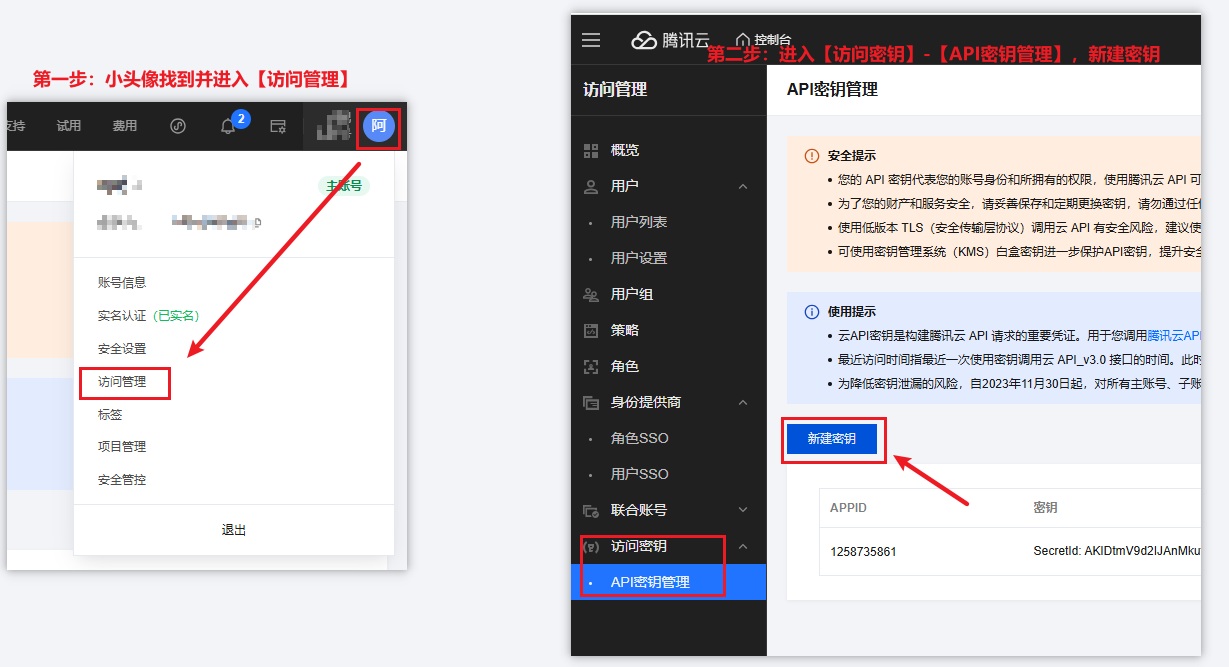This screenshot has height=667, width=1229.
Task: Click the green 主账号 badge
Action: pyautogui.click(x=344, y=186)
